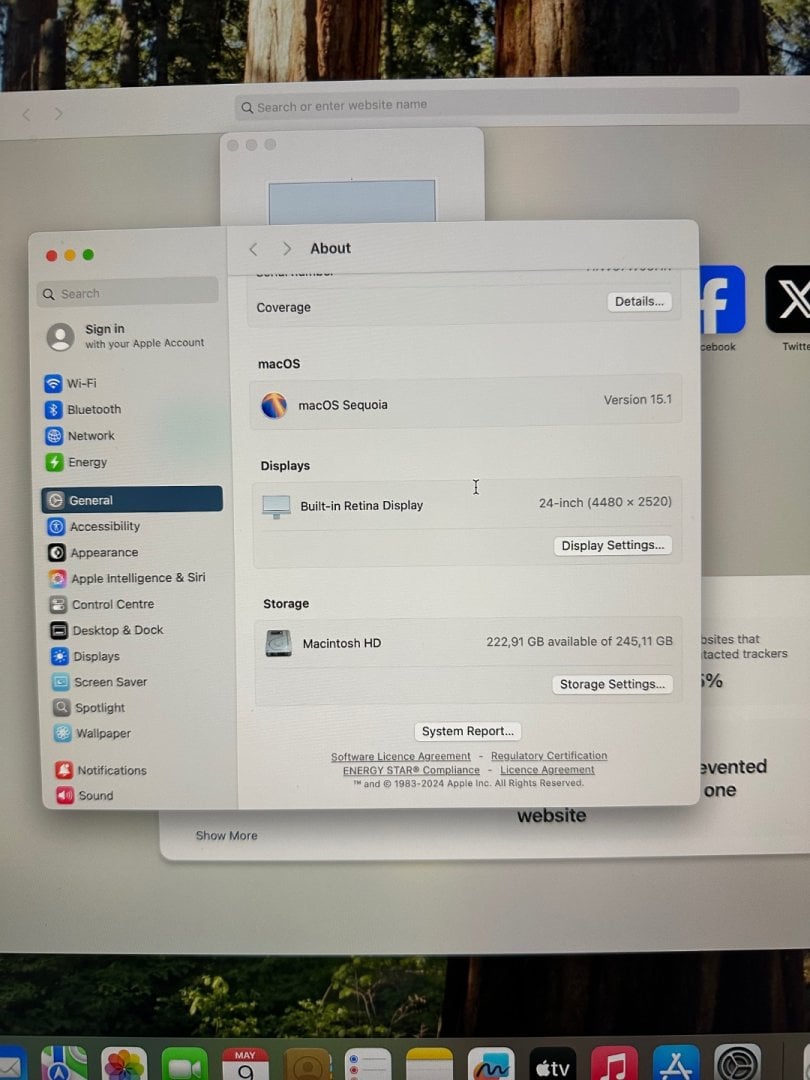The image size is (810, 1080).
Task: Select Displays in the sidebar
Action: (x=85, y=656)
